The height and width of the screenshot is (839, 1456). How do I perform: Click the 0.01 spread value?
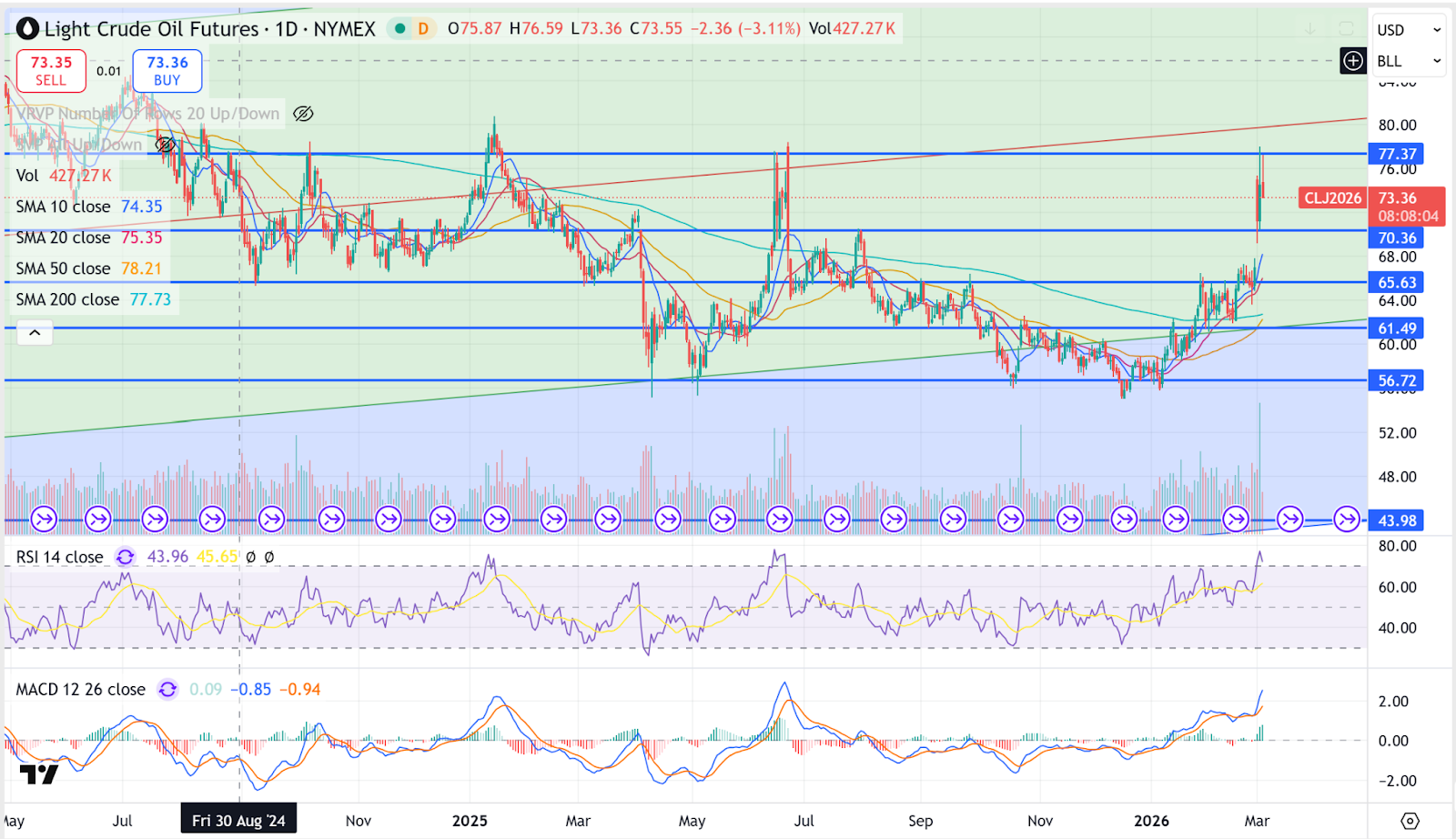tap(109, 71)
